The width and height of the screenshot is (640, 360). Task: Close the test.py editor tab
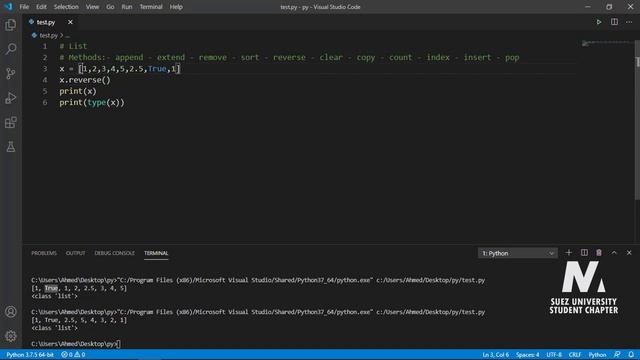tap(70, 22)
